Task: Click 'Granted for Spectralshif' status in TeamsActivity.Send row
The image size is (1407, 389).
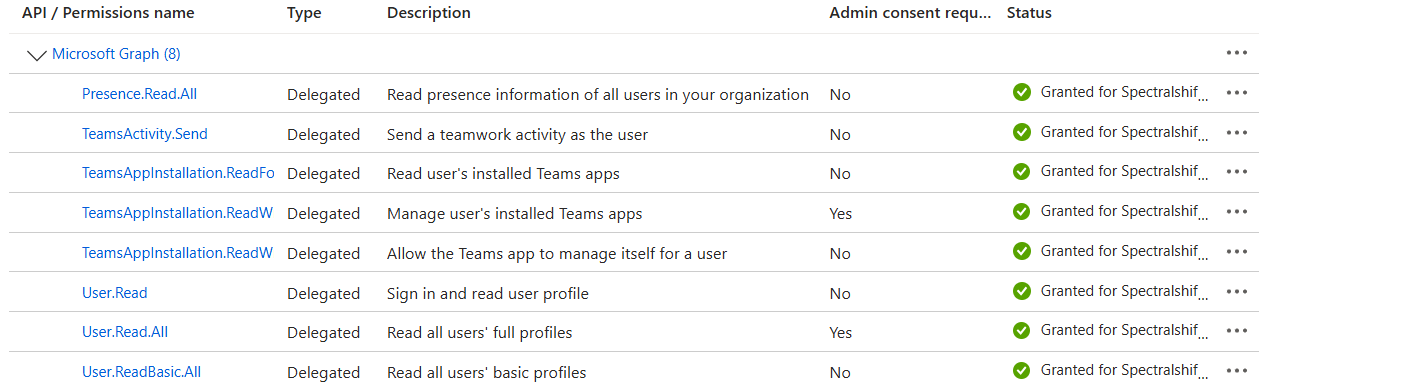Action: pyautogui.click(x=1124, y=132)
